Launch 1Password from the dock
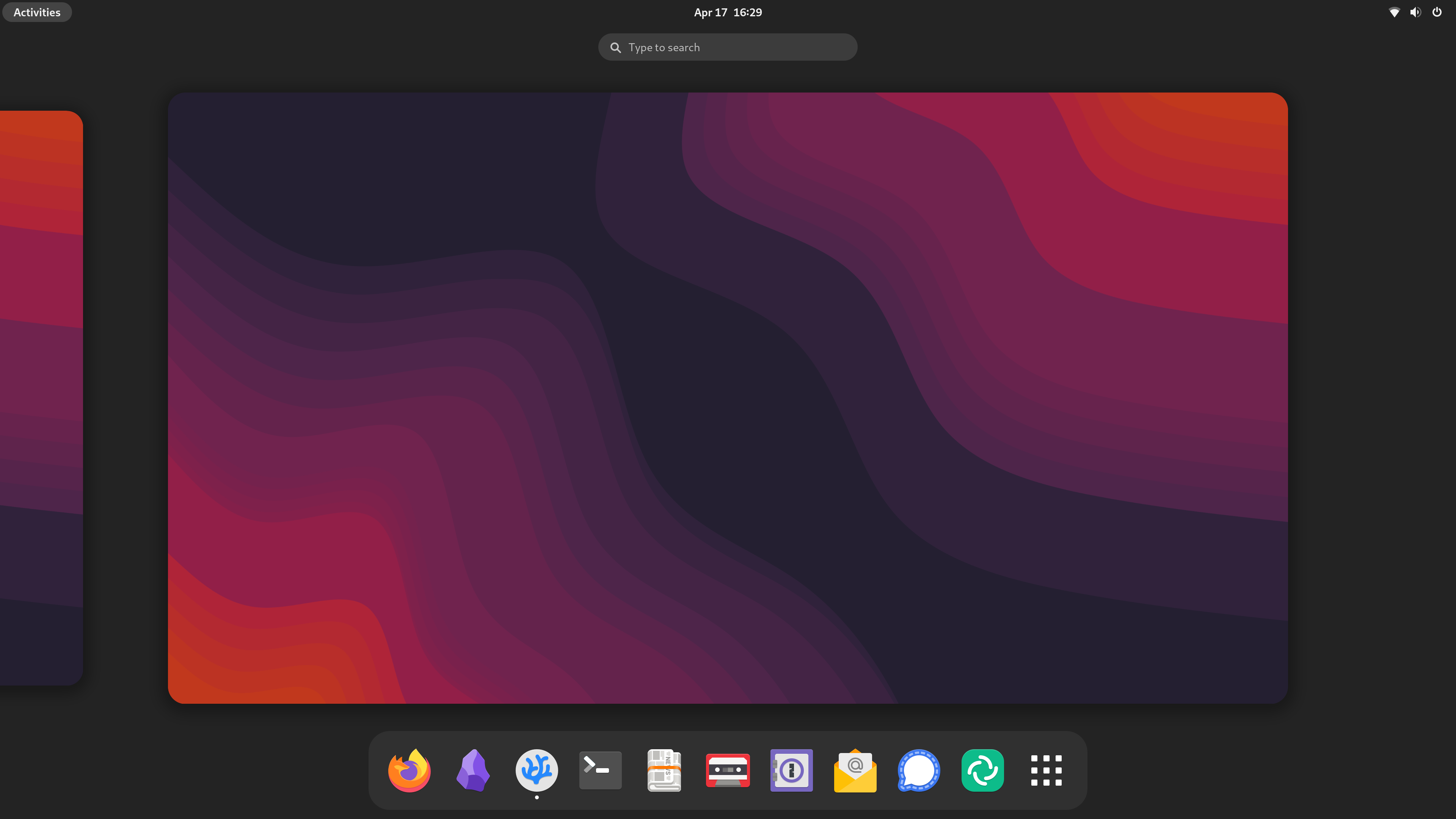1456x819 pixels. 791,770
